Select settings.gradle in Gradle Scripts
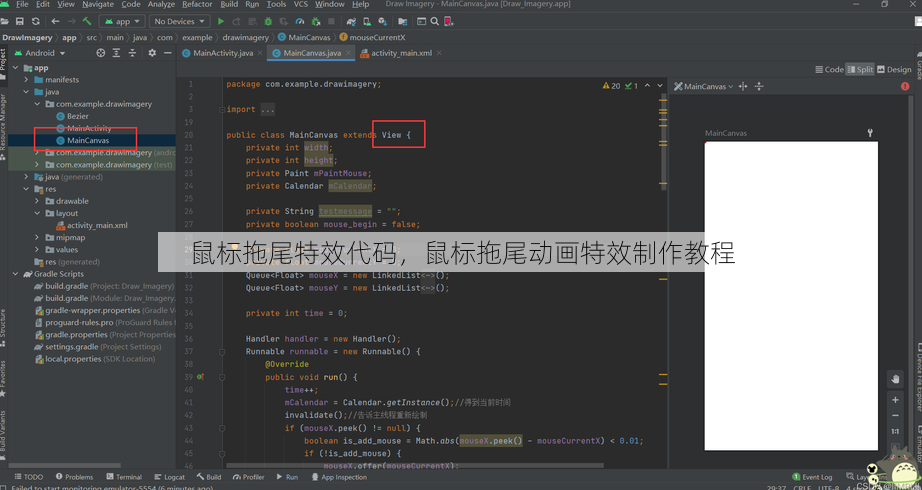Viewport: 922px width, 490px height. pos(98,347)
